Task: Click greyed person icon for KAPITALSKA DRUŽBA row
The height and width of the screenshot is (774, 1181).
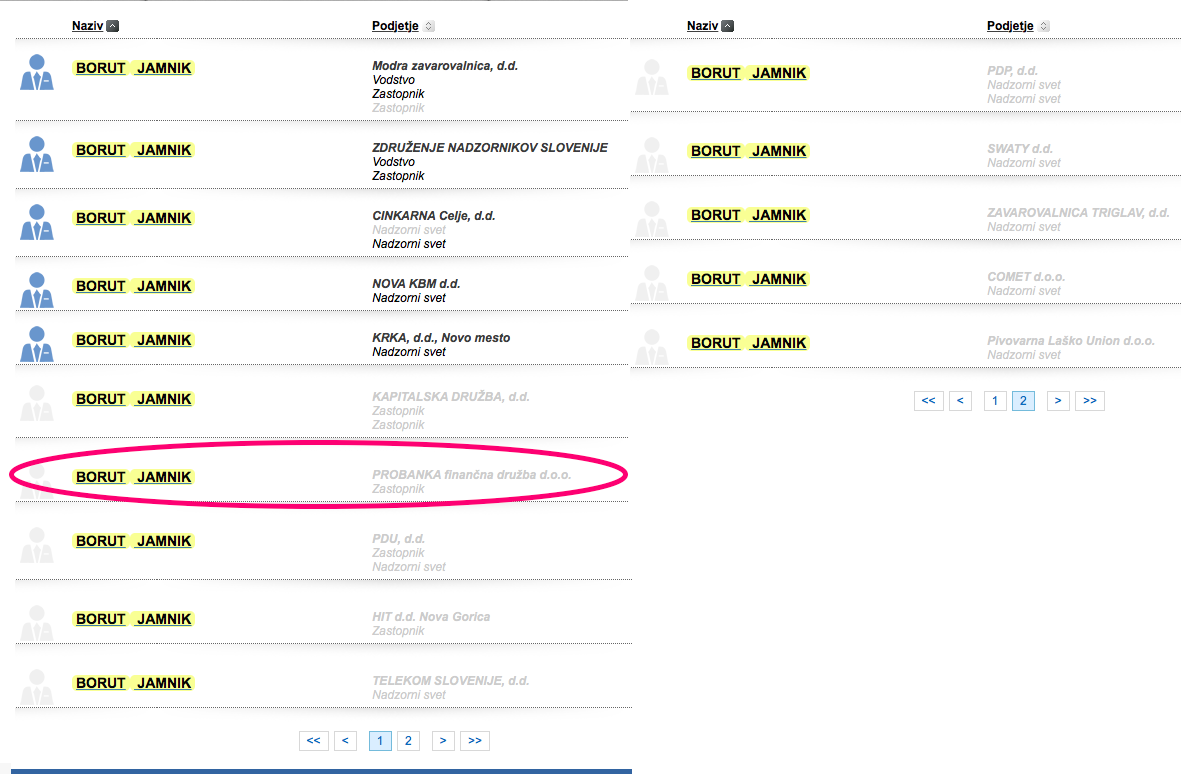Action: [37, 403]
